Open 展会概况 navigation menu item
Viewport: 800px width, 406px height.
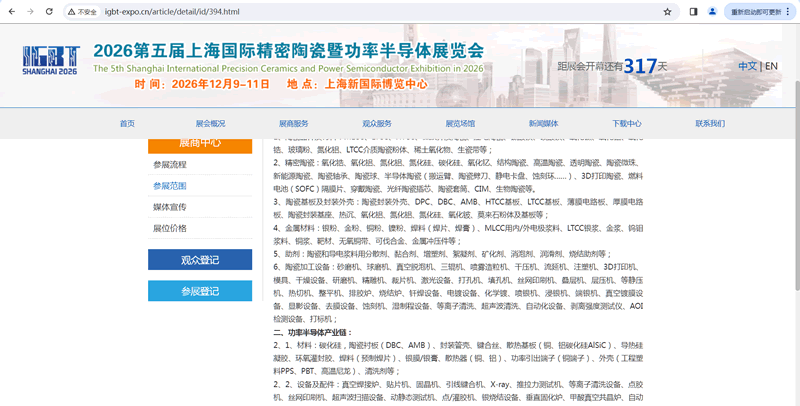coord(210,123)
